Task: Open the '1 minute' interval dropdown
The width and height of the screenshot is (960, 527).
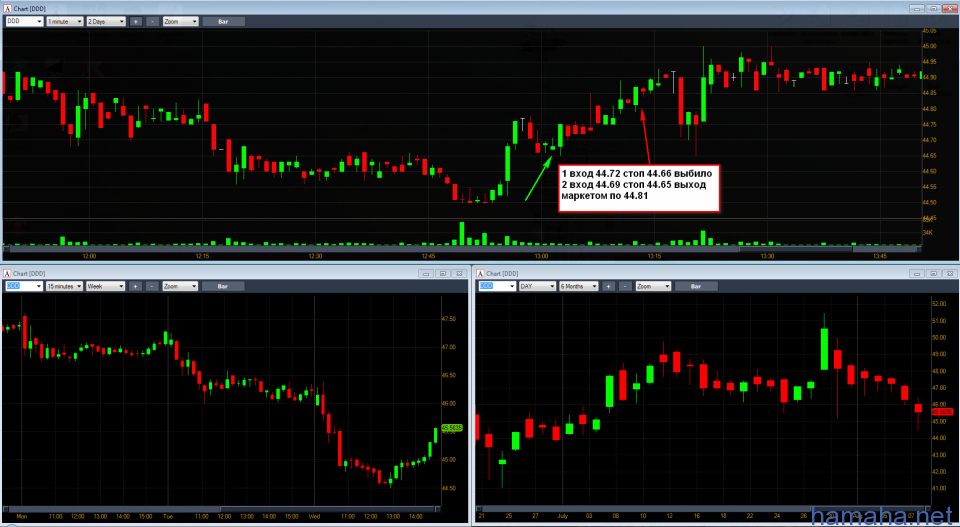Action: pyautogui.click(x=65, y=21)
